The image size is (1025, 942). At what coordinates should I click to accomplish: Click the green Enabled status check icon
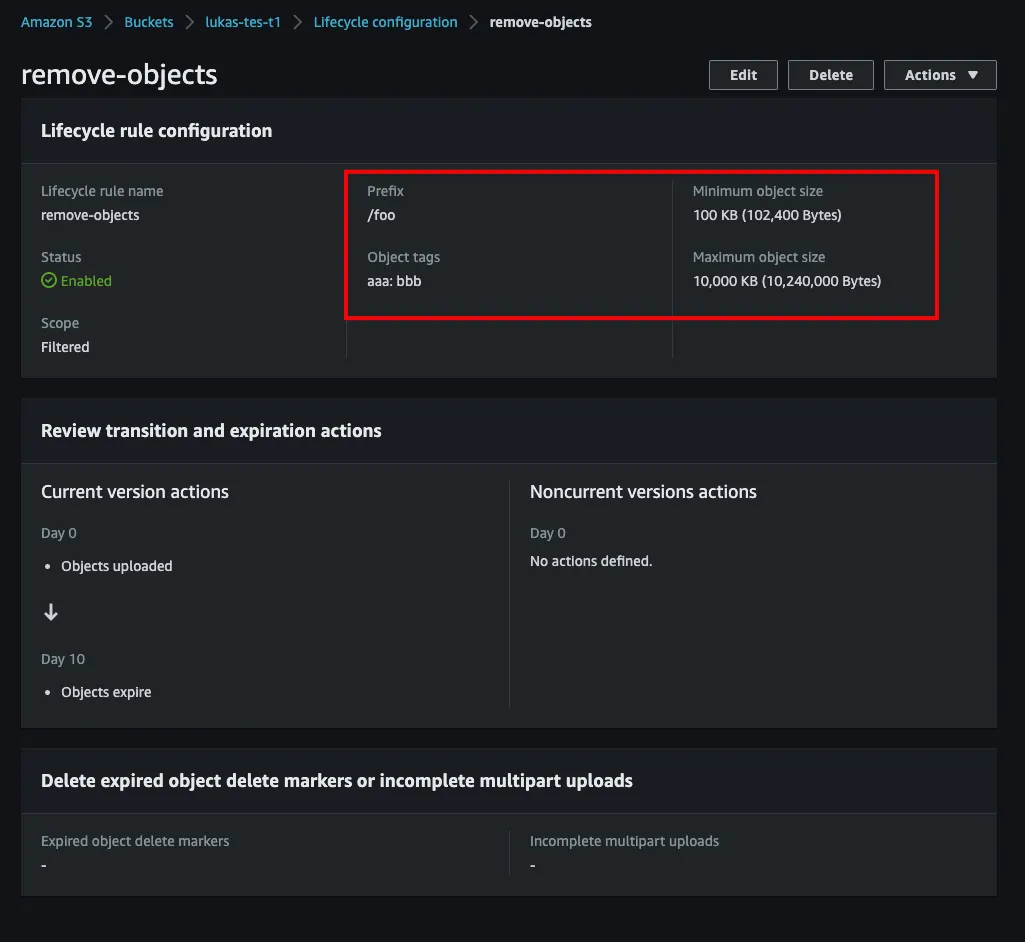48,281
